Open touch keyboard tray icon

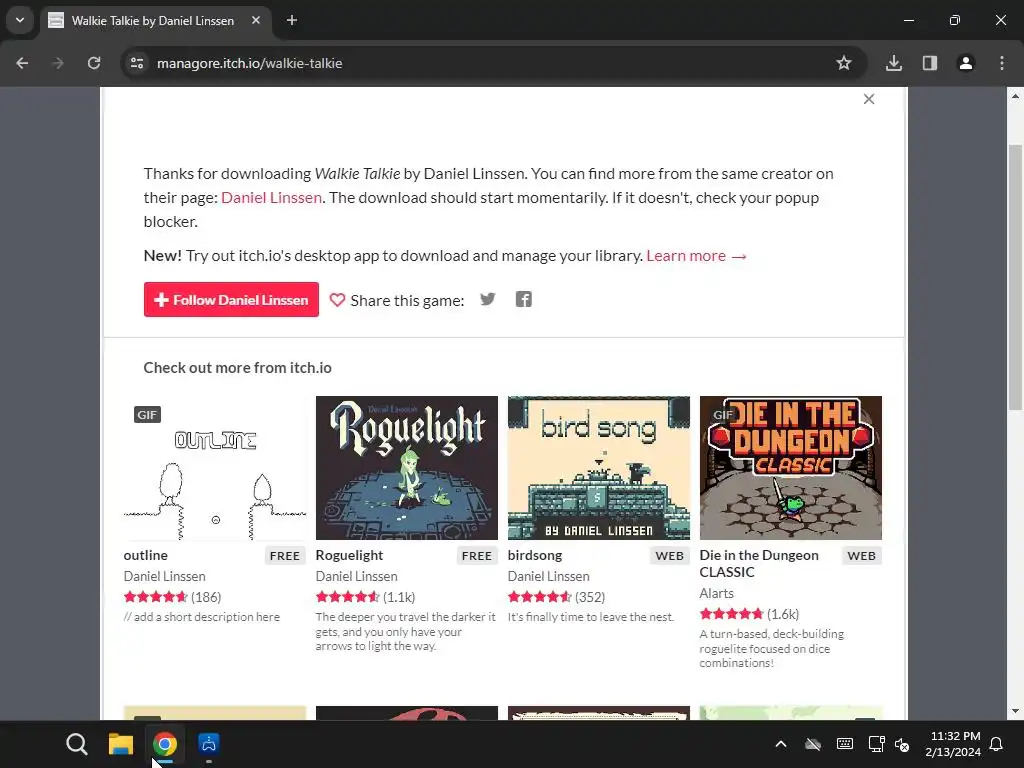(845, 744)
